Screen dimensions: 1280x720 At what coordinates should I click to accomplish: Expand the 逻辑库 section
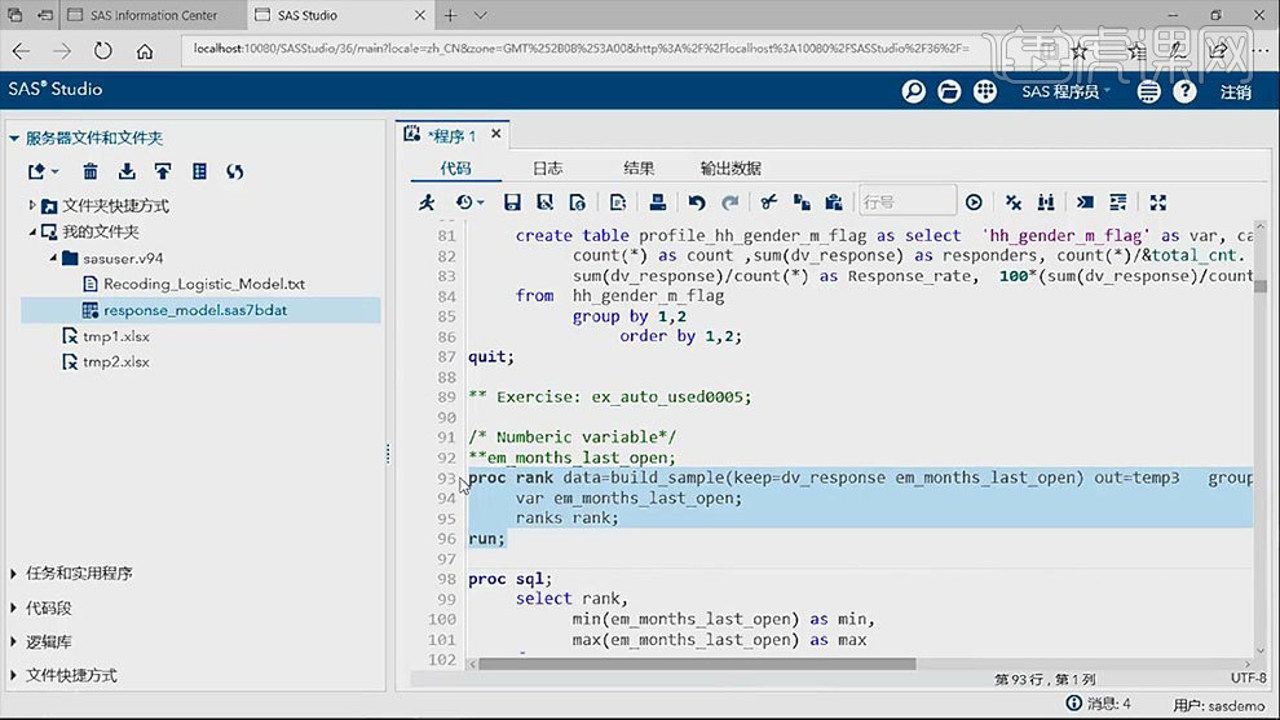pos(14,642)
